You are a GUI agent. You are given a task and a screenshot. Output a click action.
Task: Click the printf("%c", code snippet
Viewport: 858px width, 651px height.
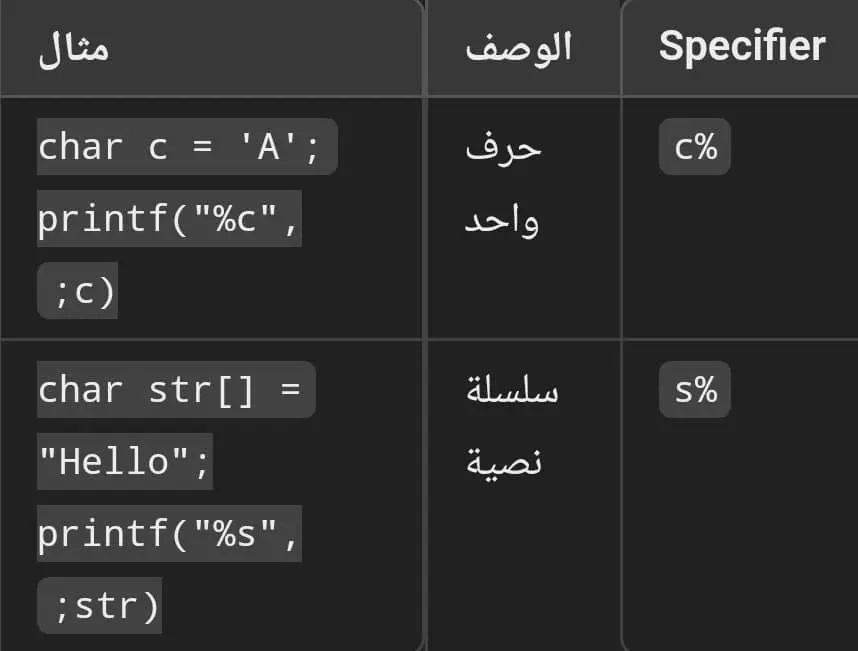pyautogui.click(x=169, y=218)
